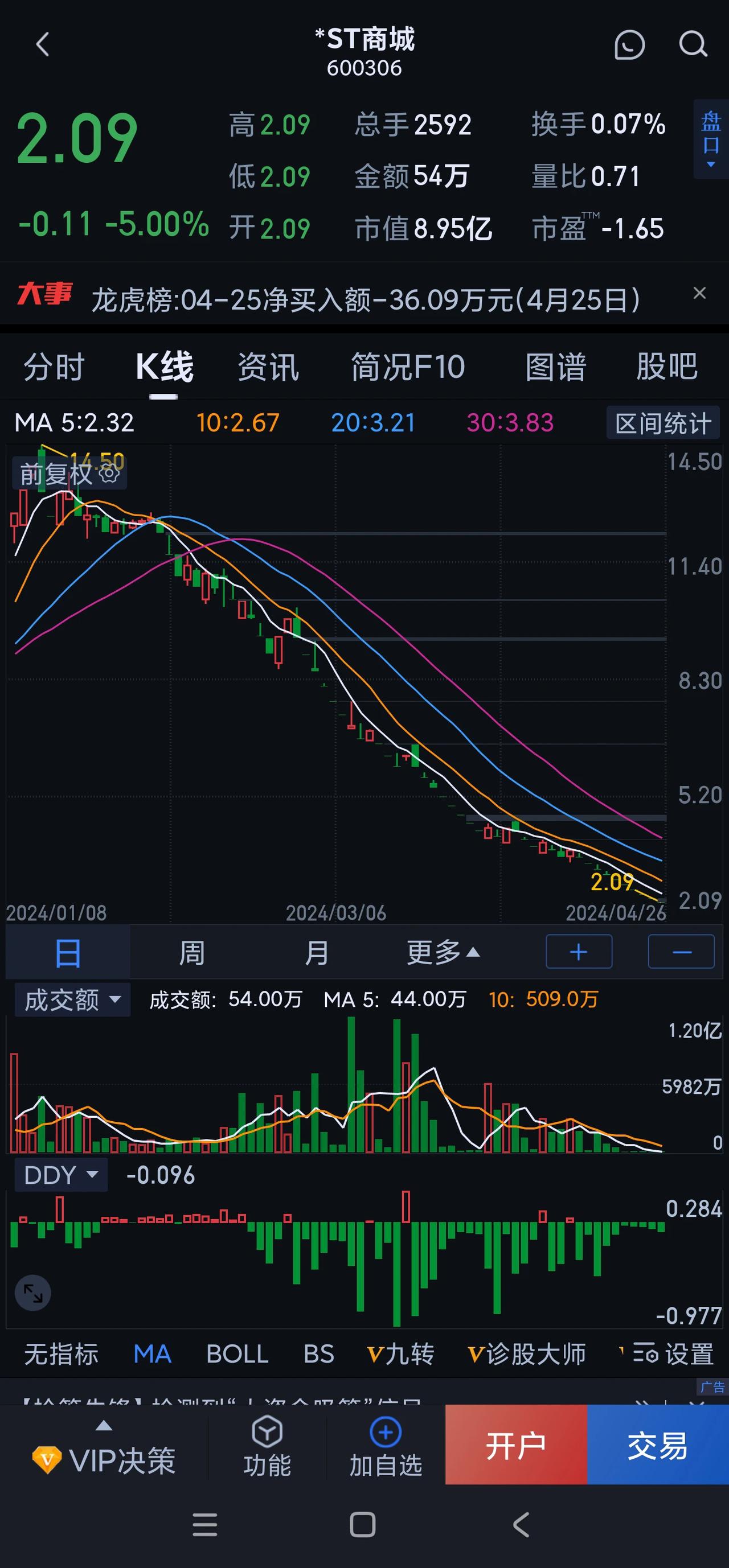Select the MA overlay indicator
The width and height of the screenshot is (729, 1568).
pyautogui.click(x=152, y=1355)
